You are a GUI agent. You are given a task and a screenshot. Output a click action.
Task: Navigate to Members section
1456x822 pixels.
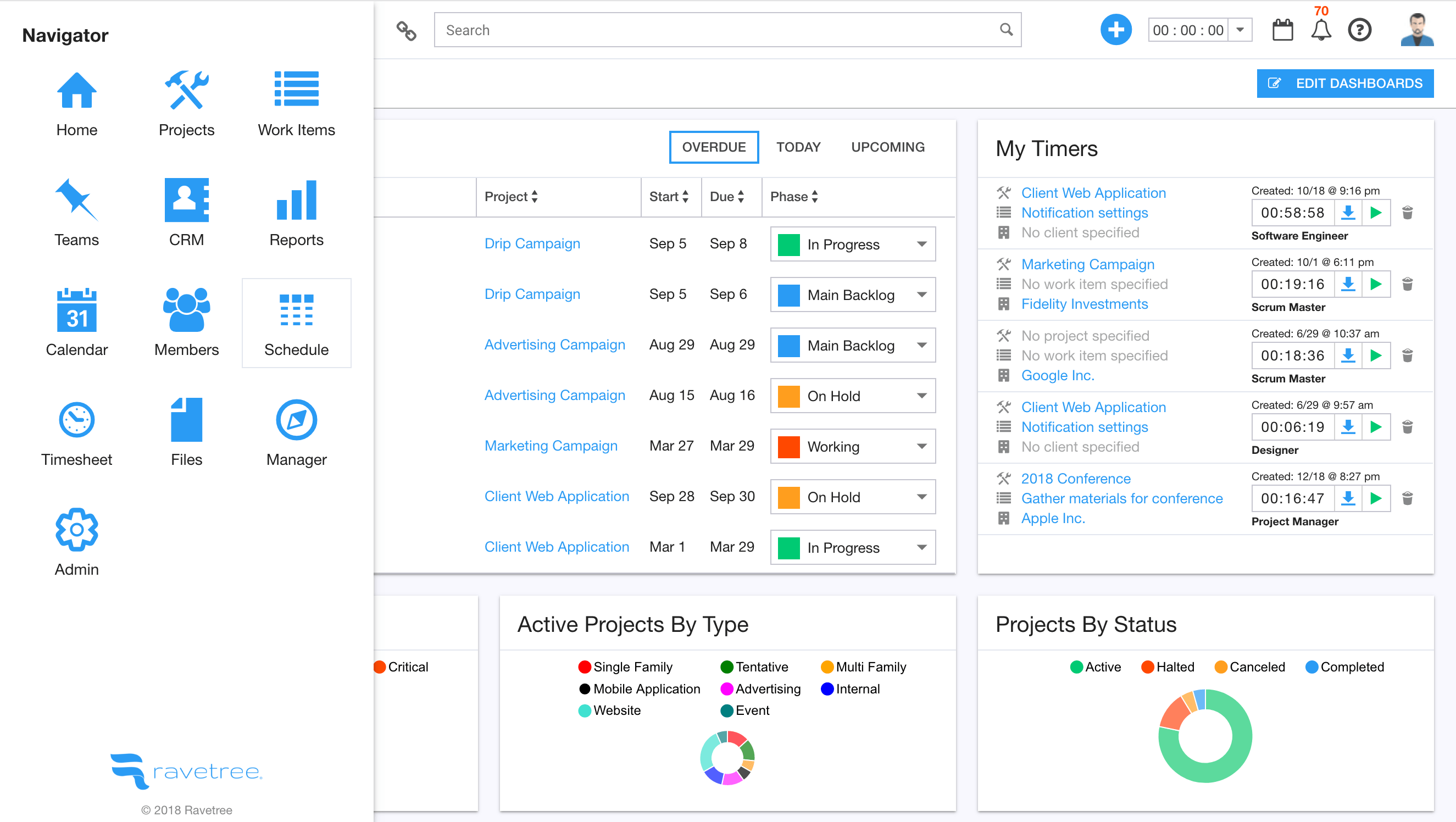coord(186,320)
